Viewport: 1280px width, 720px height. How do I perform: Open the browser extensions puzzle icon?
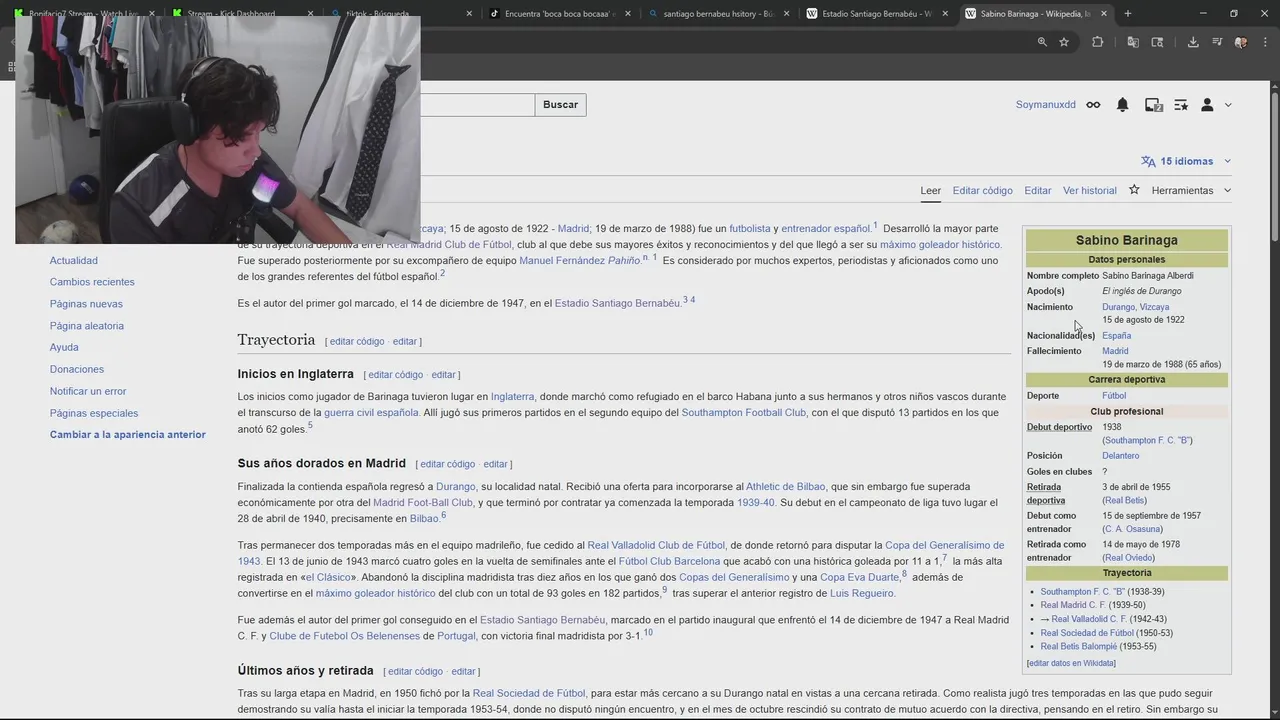pyautogui.click(x=1098, y=42)
